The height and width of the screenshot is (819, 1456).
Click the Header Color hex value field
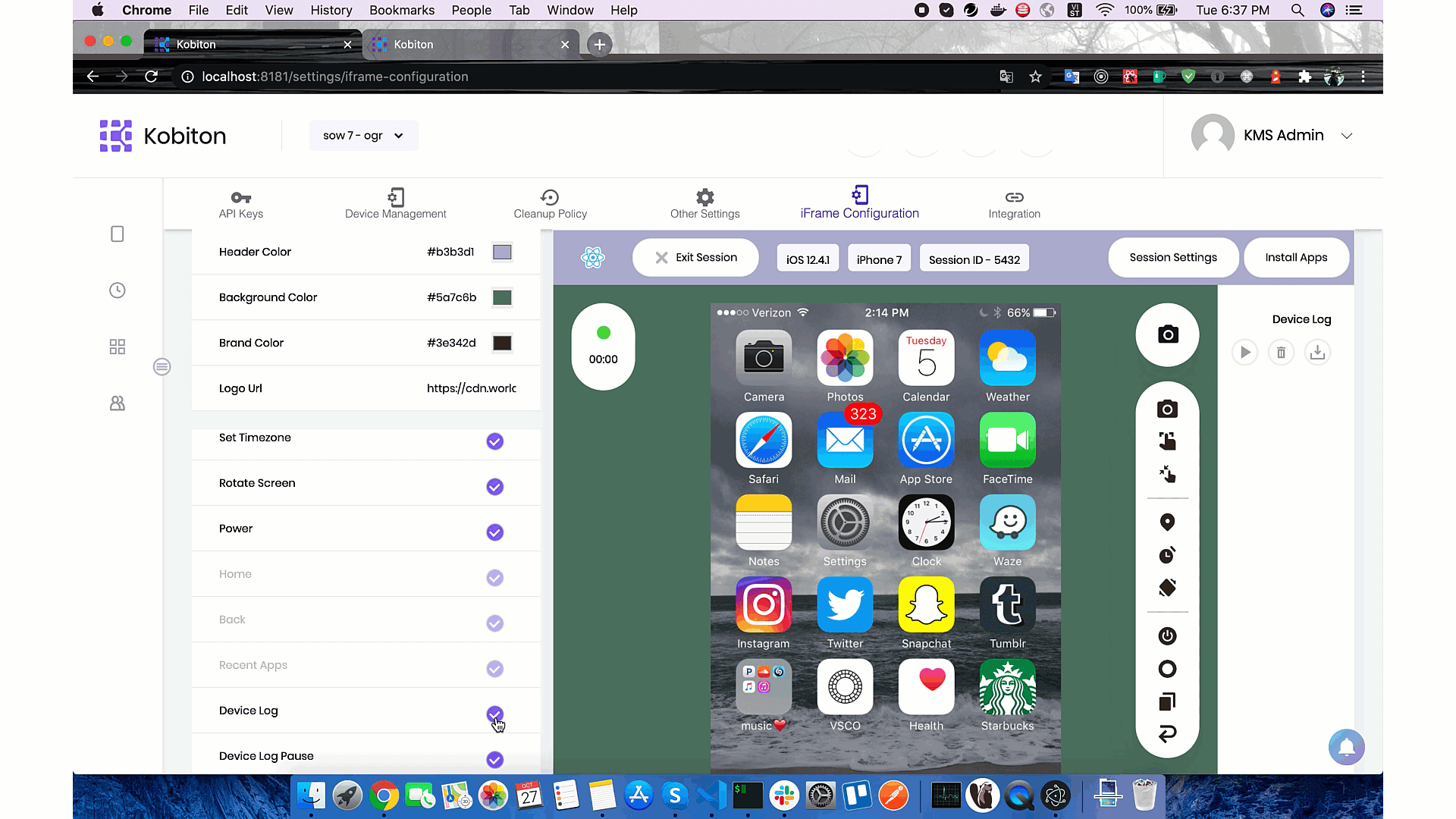[450, 252]
